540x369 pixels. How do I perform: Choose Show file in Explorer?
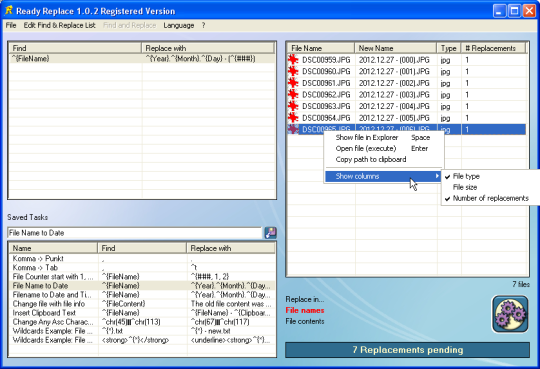(383, 137)
